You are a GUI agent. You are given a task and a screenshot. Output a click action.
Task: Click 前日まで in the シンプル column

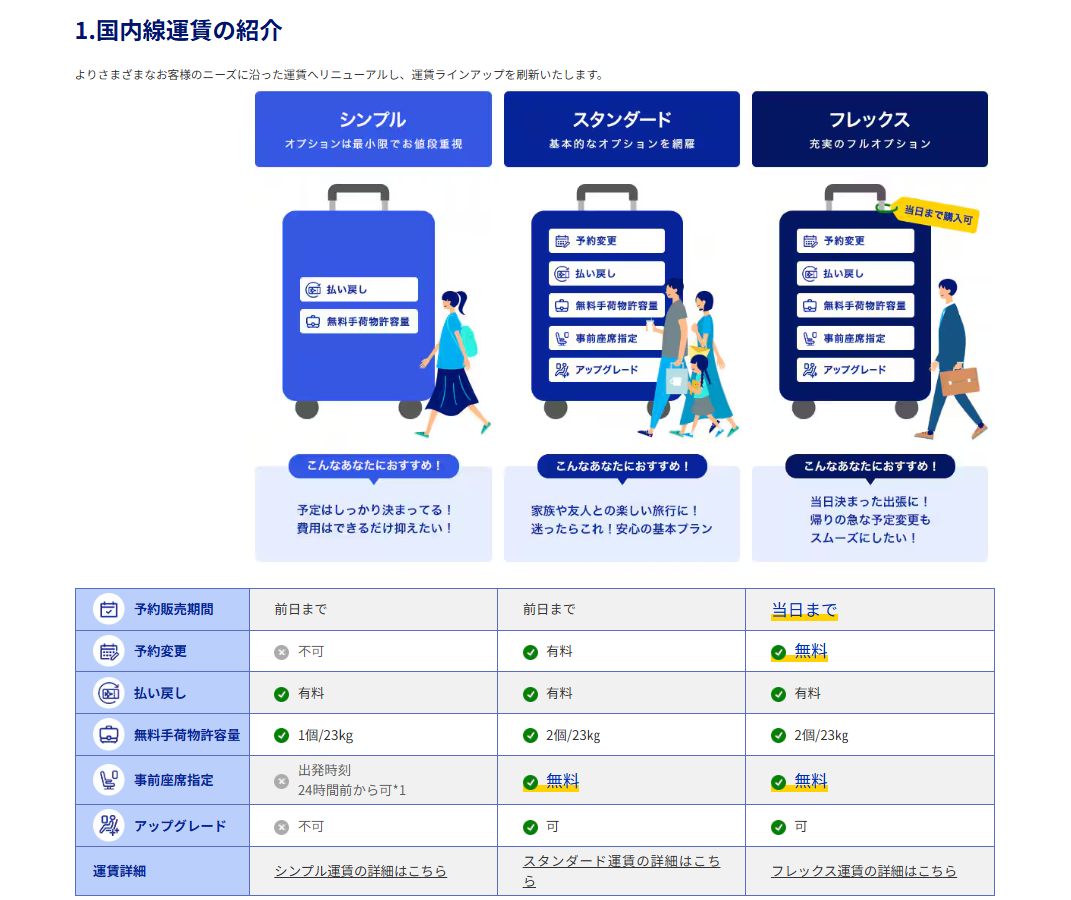click(301, 609)
